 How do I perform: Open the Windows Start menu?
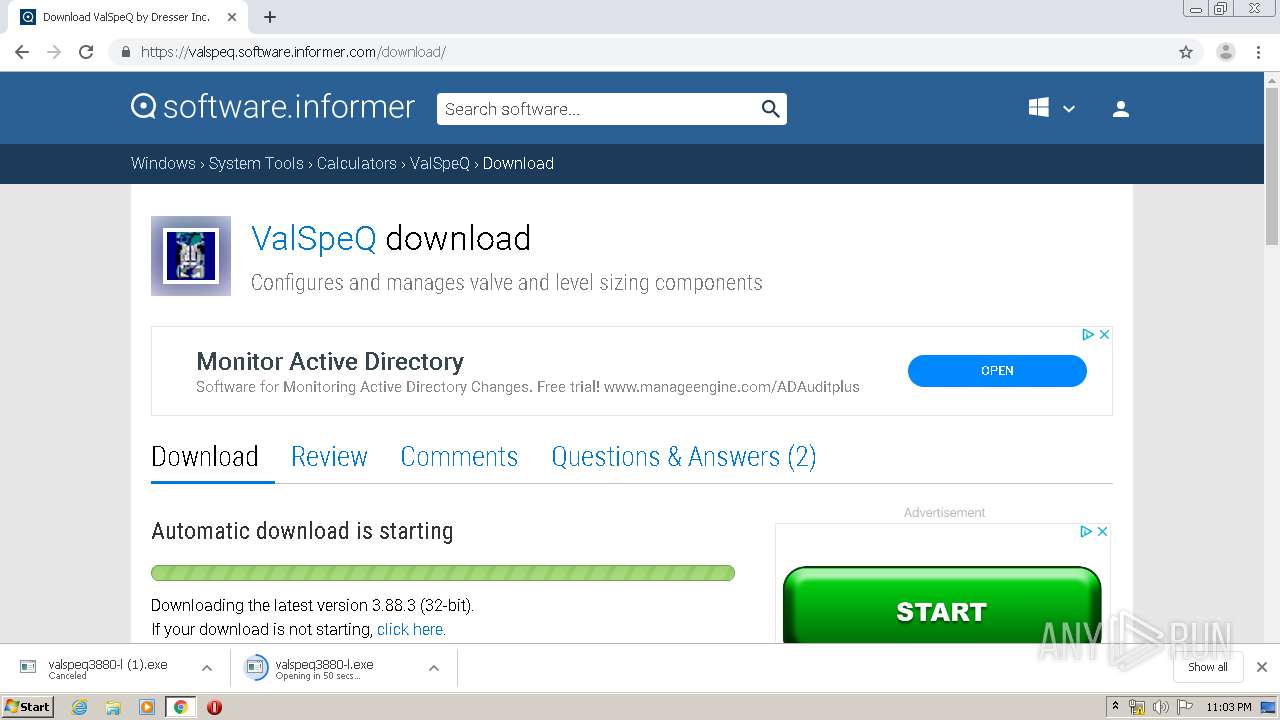[27, 707]
